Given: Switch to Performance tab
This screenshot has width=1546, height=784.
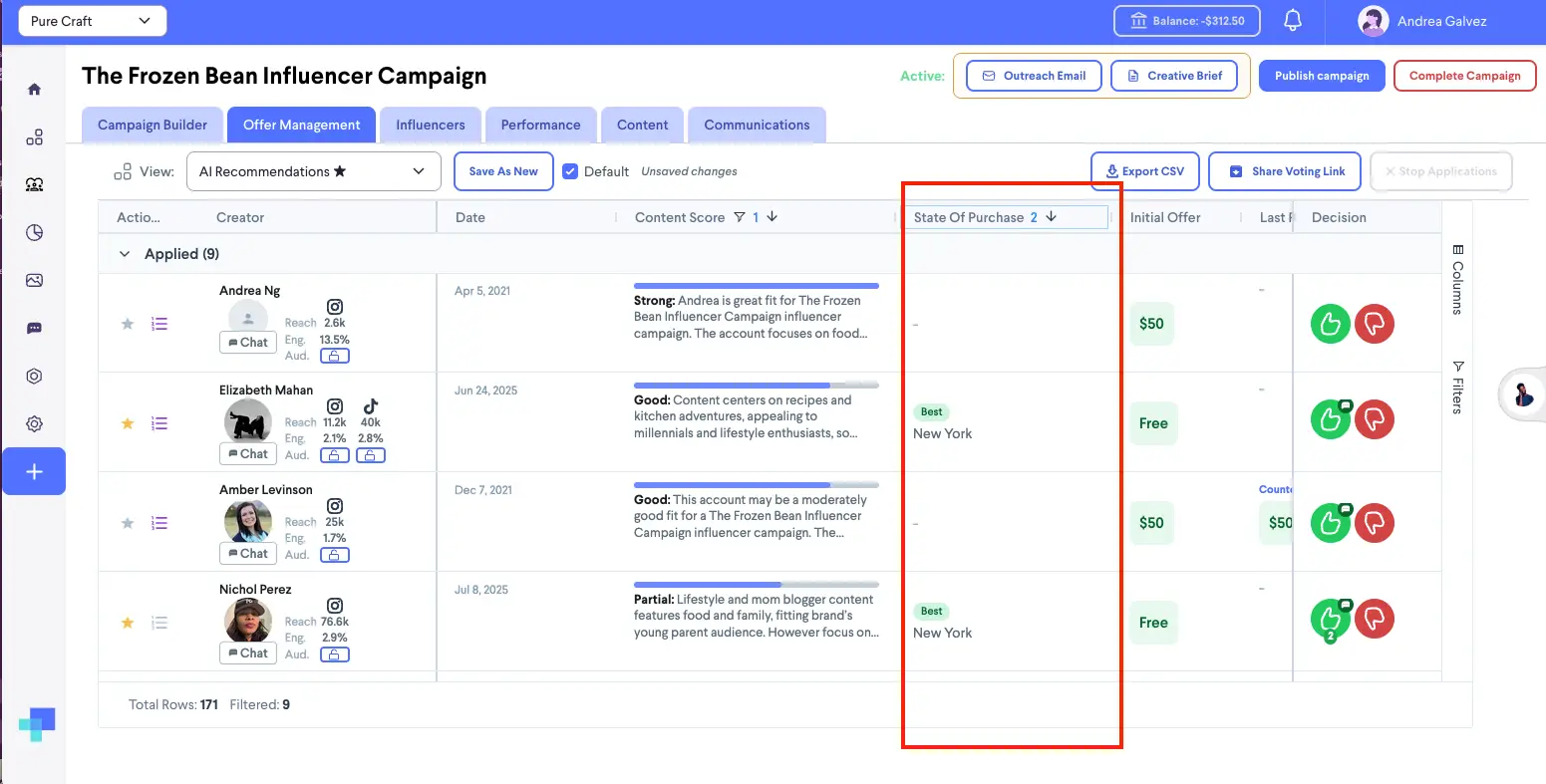Looking at the screenshot, I should pyautogui.click(x=540, y=125).
